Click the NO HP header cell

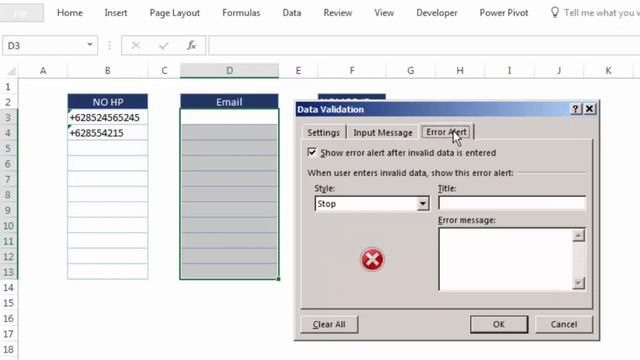(x=108, y=102)
